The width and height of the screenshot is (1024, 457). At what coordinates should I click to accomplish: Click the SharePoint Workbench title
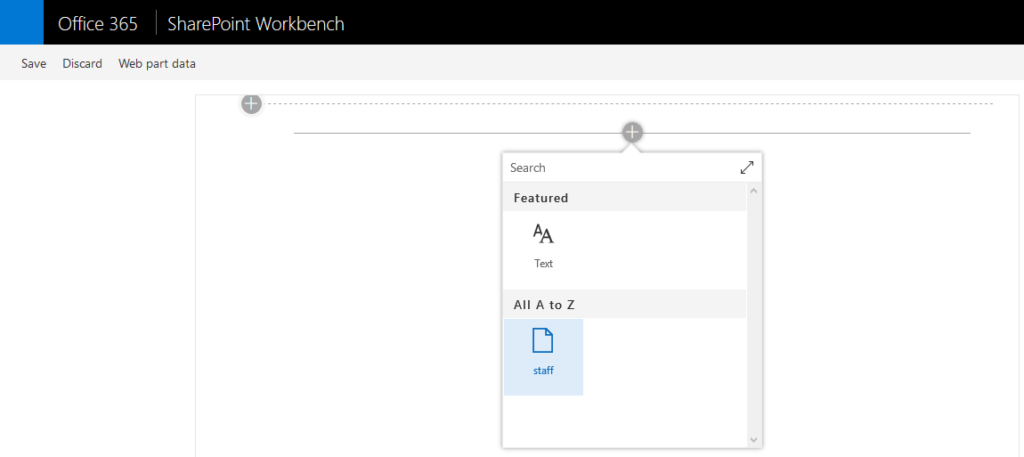point(256,24)
